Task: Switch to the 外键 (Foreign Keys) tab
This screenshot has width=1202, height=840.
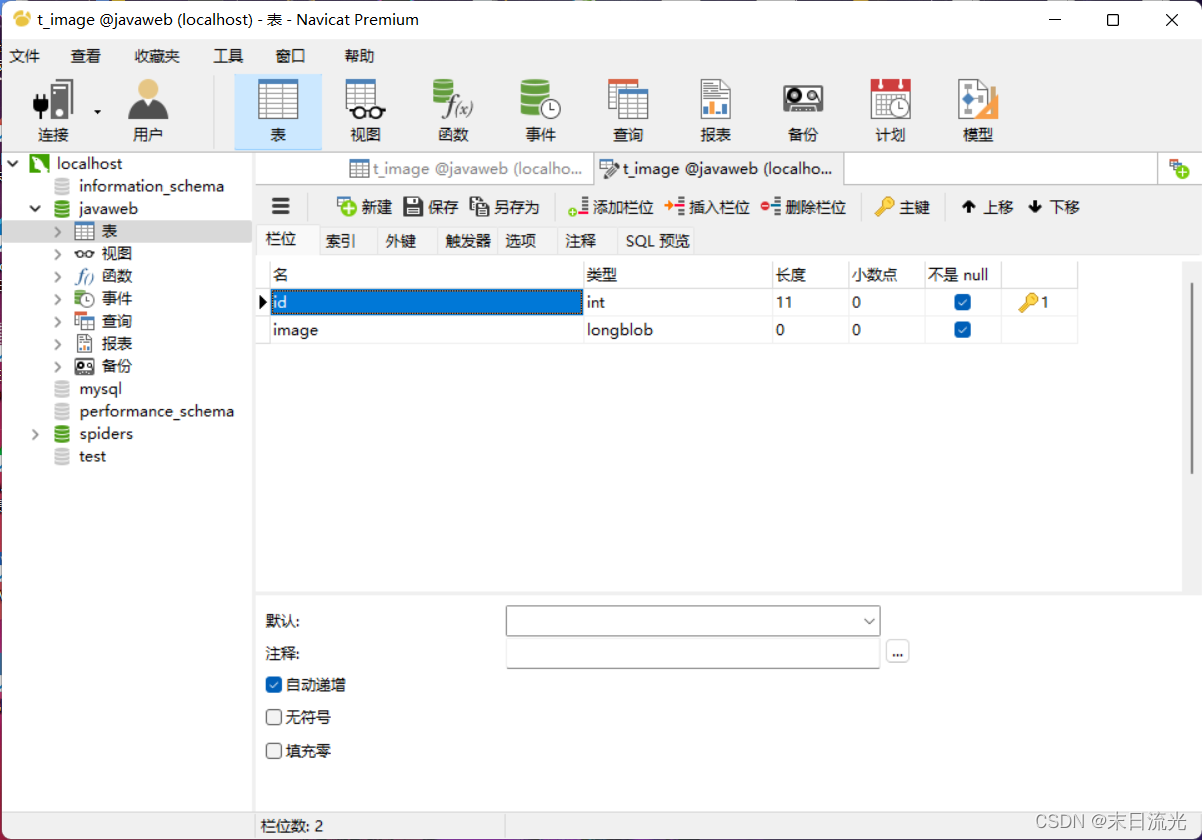Action: (x=400, y=241)
